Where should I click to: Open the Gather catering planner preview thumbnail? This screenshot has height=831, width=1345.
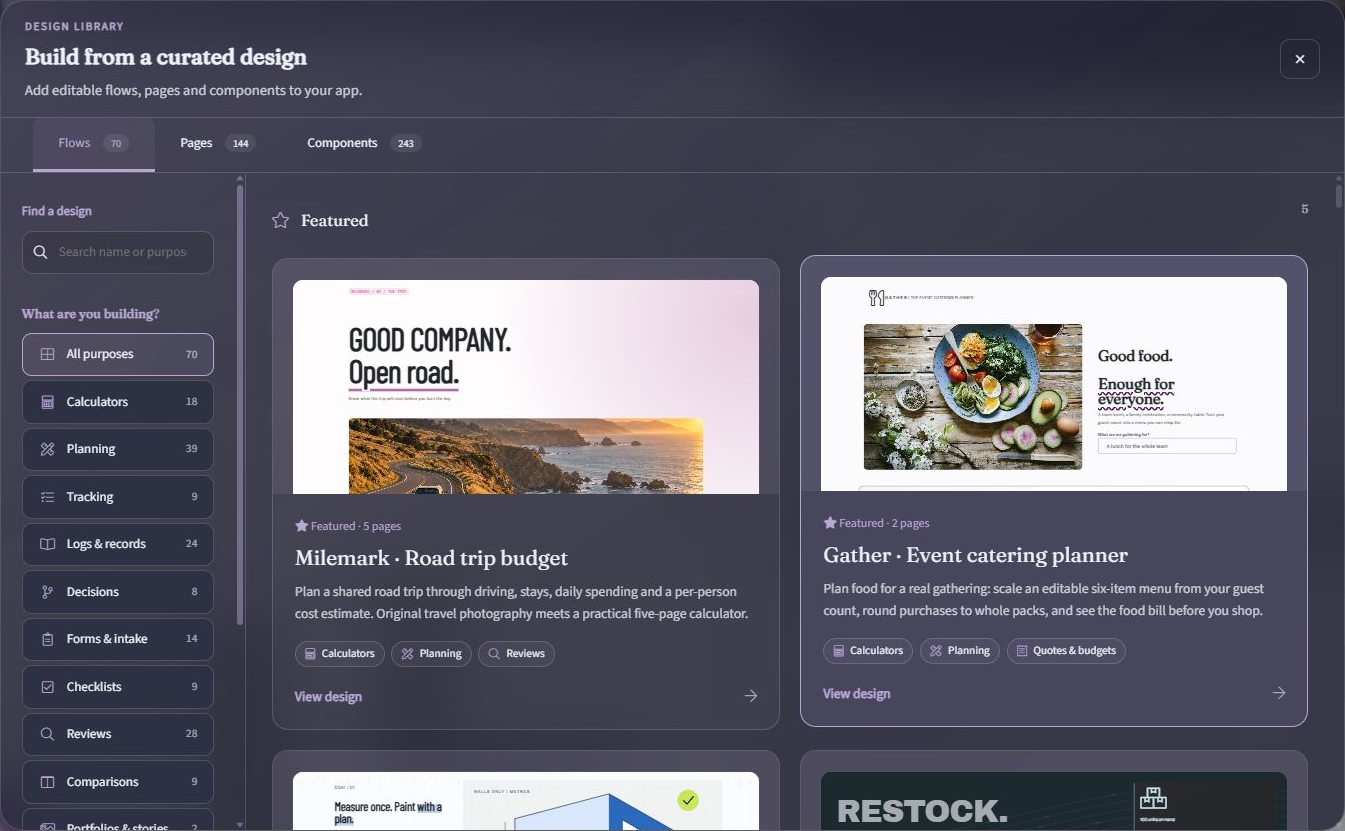[x=1054, y=384]
